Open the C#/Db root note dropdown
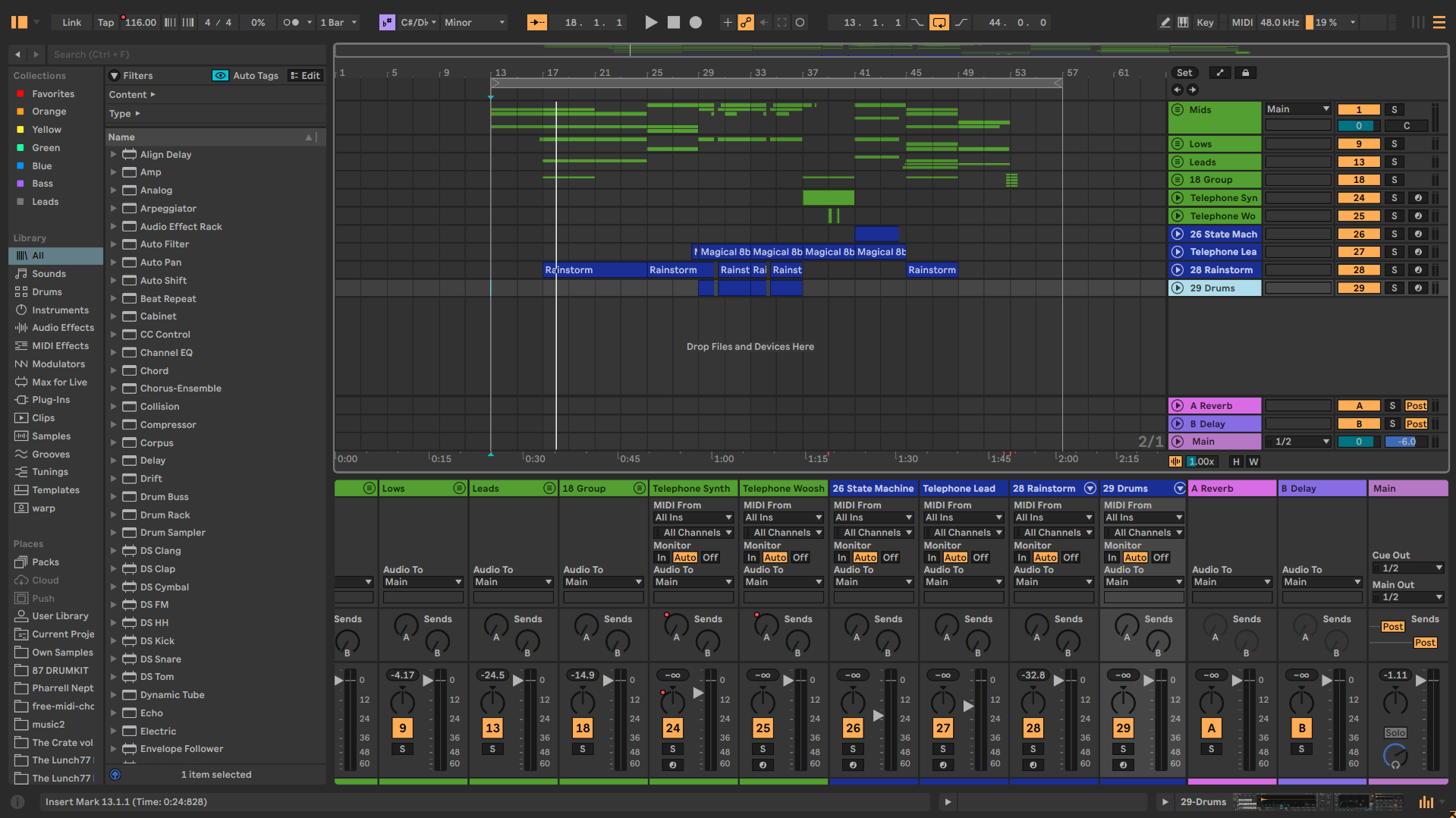Screen dimensions: 1456x818 click(418, 23)
